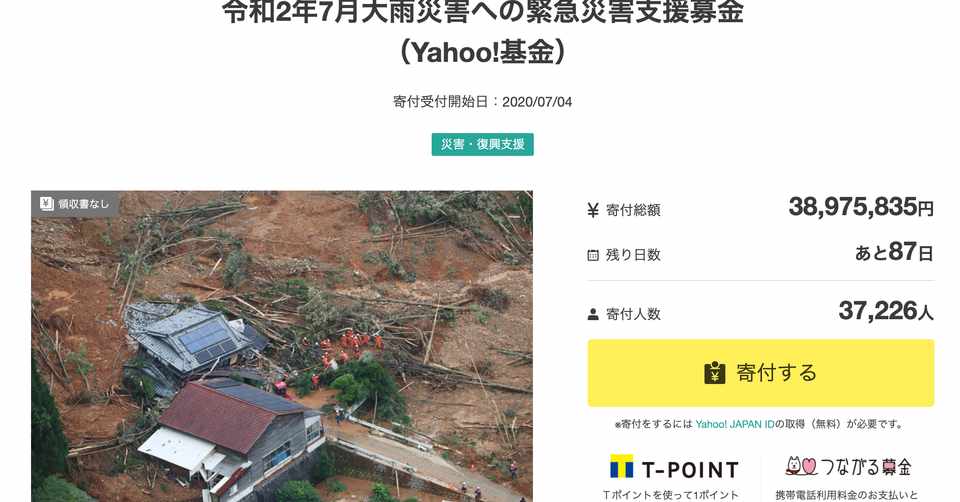Click the donation bag icon in 寄付する button
The height and width of the screenshot is (502, 960).
click(714, 373)
